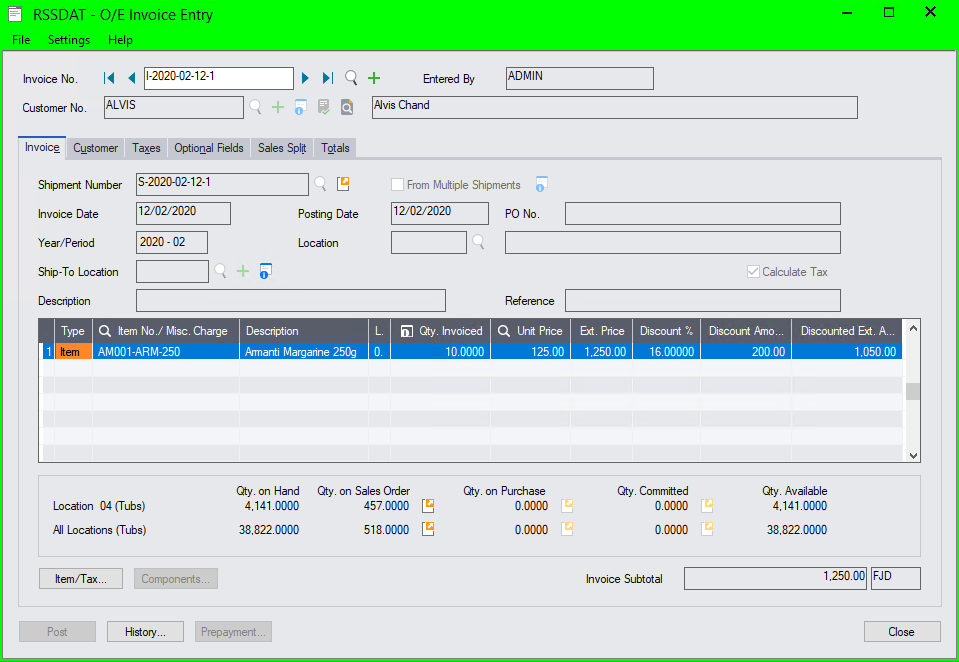Click Discount Amount cell 200.00

click(x=746, y=352)
